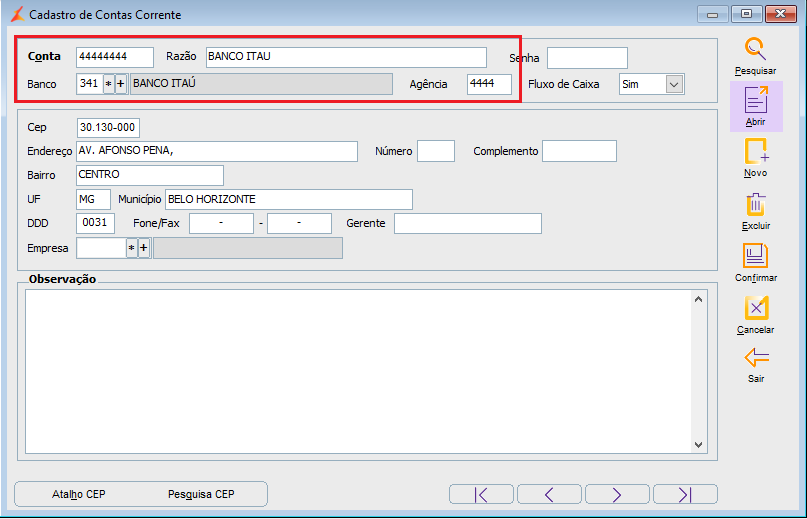Click the Município field showing BELO HORIZONTE
Image resolution: width=807 pixels, height=519 pixels.
(289, 199)
